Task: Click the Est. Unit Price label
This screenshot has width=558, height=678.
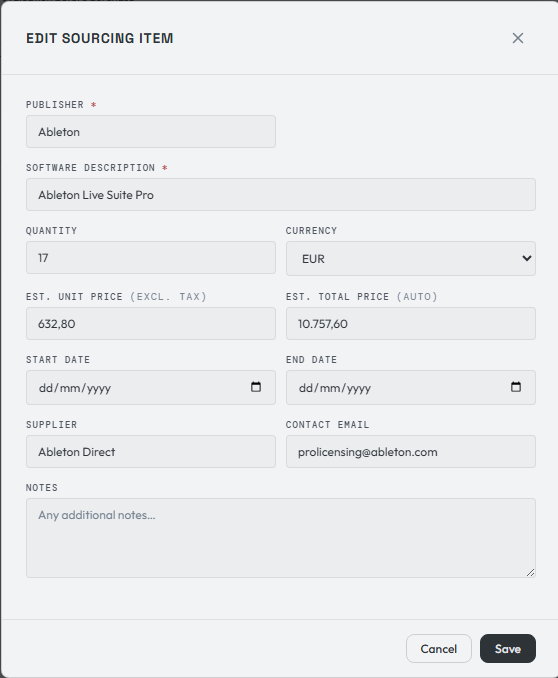Action: pyautogui.click(x=116, y=297)
